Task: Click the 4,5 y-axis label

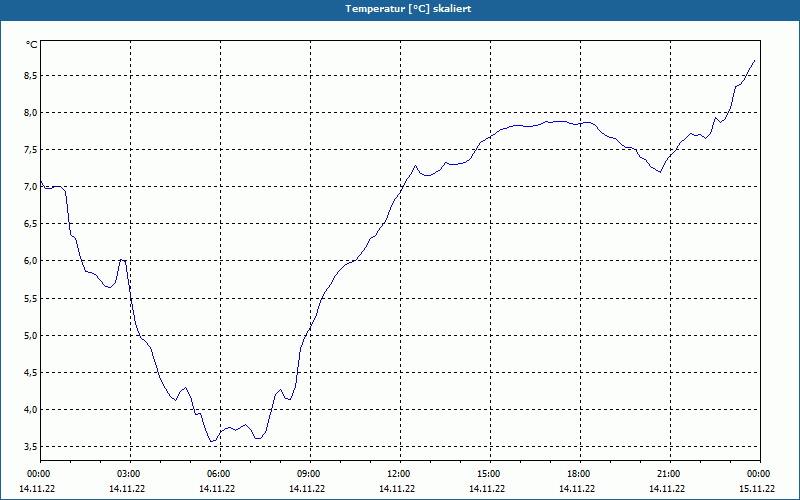Action: pyautogui.click(x=31, y=372)
